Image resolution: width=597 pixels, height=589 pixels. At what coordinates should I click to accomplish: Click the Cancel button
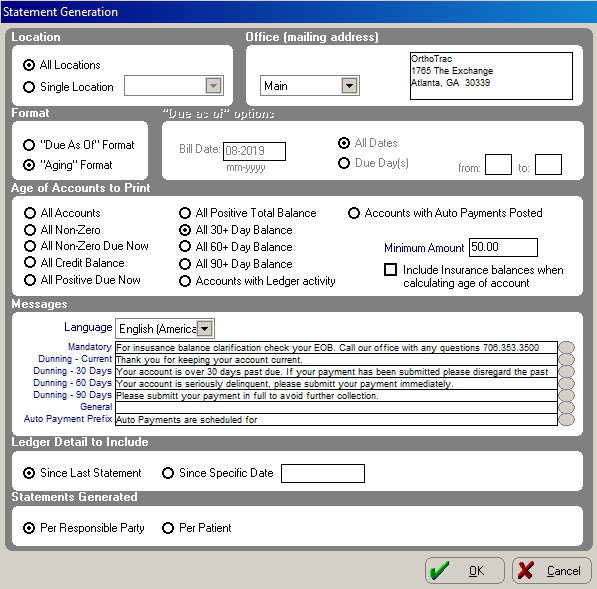pos(552,570)
